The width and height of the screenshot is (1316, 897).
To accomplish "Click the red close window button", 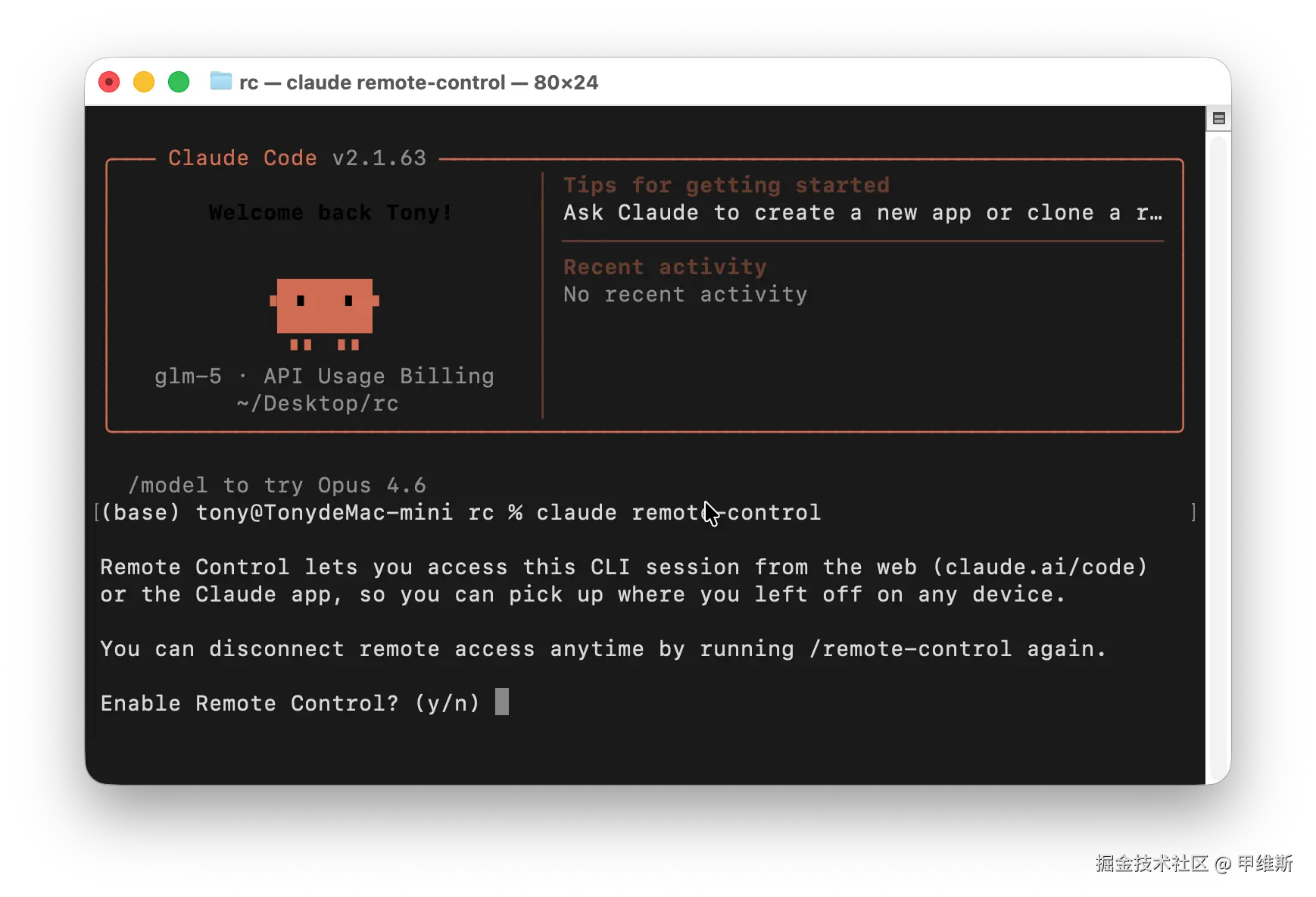I will pos(109,82).
